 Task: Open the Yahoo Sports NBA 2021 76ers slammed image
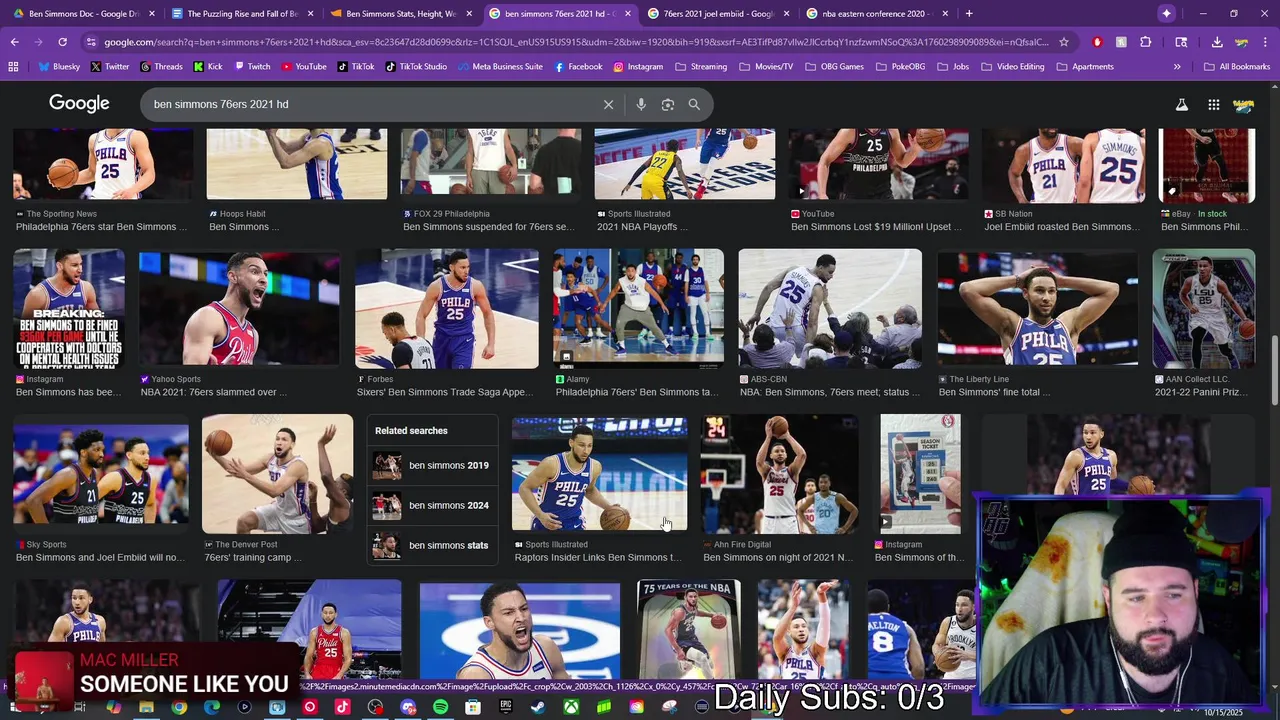(x=239, y=309)
